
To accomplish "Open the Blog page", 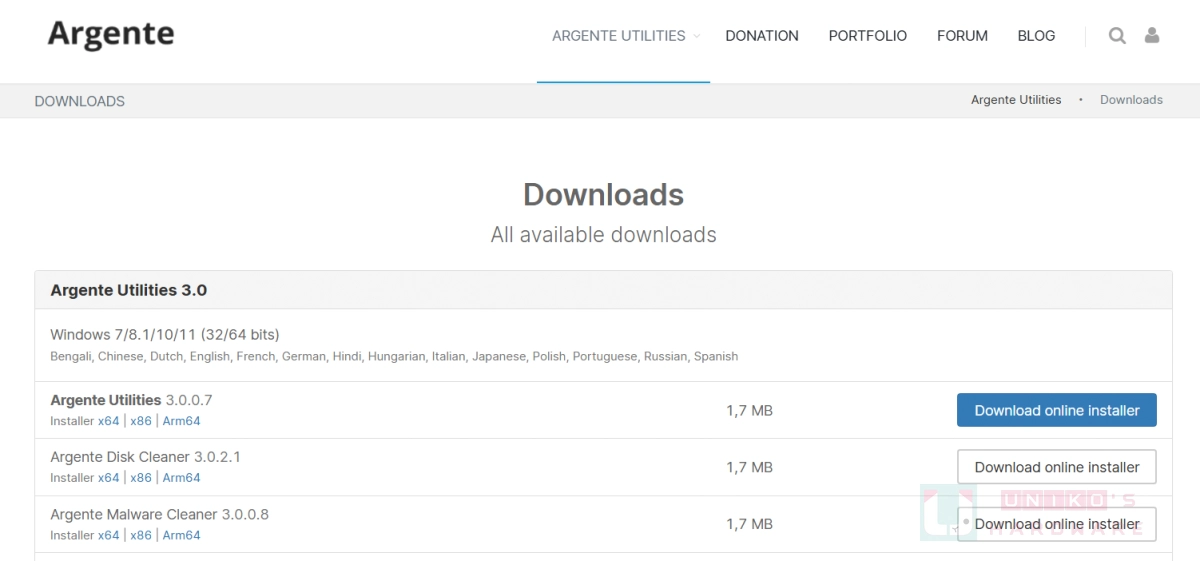I will point(1036,36).
